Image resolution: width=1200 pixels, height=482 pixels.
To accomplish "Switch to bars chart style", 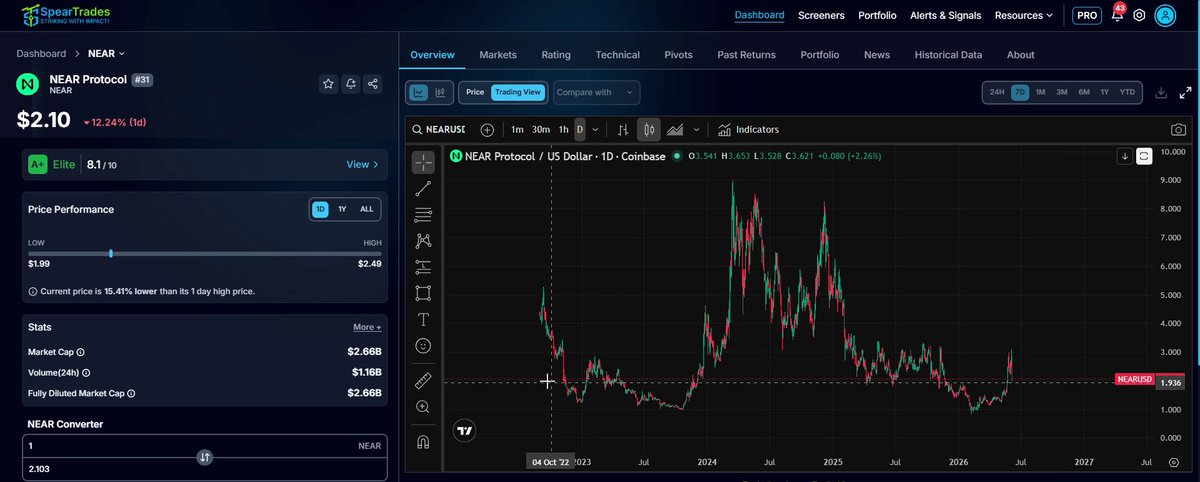I will 623,129.
